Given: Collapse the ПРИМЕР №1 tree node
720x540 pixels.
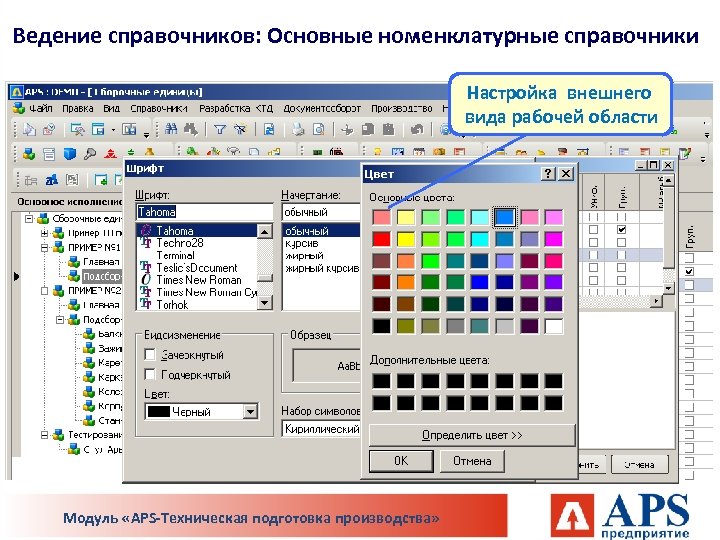Looking at the screenshot, I should point(45,248).
